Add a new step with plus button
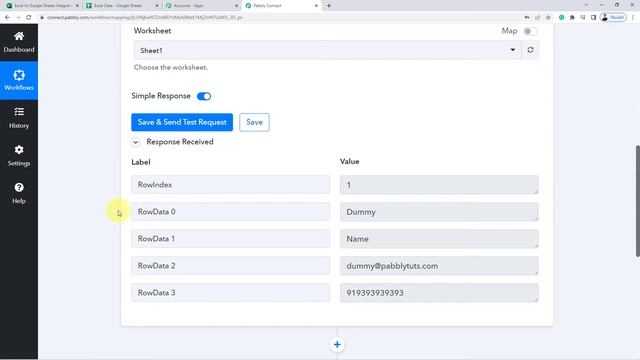Screen dimensions: 640x360 click(337, 344)
